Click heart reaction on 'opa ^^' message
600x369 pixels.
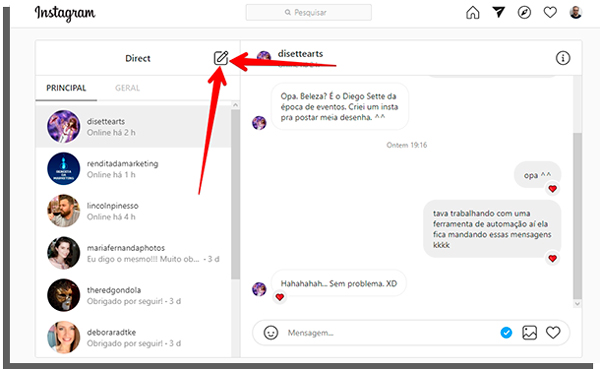553,189
